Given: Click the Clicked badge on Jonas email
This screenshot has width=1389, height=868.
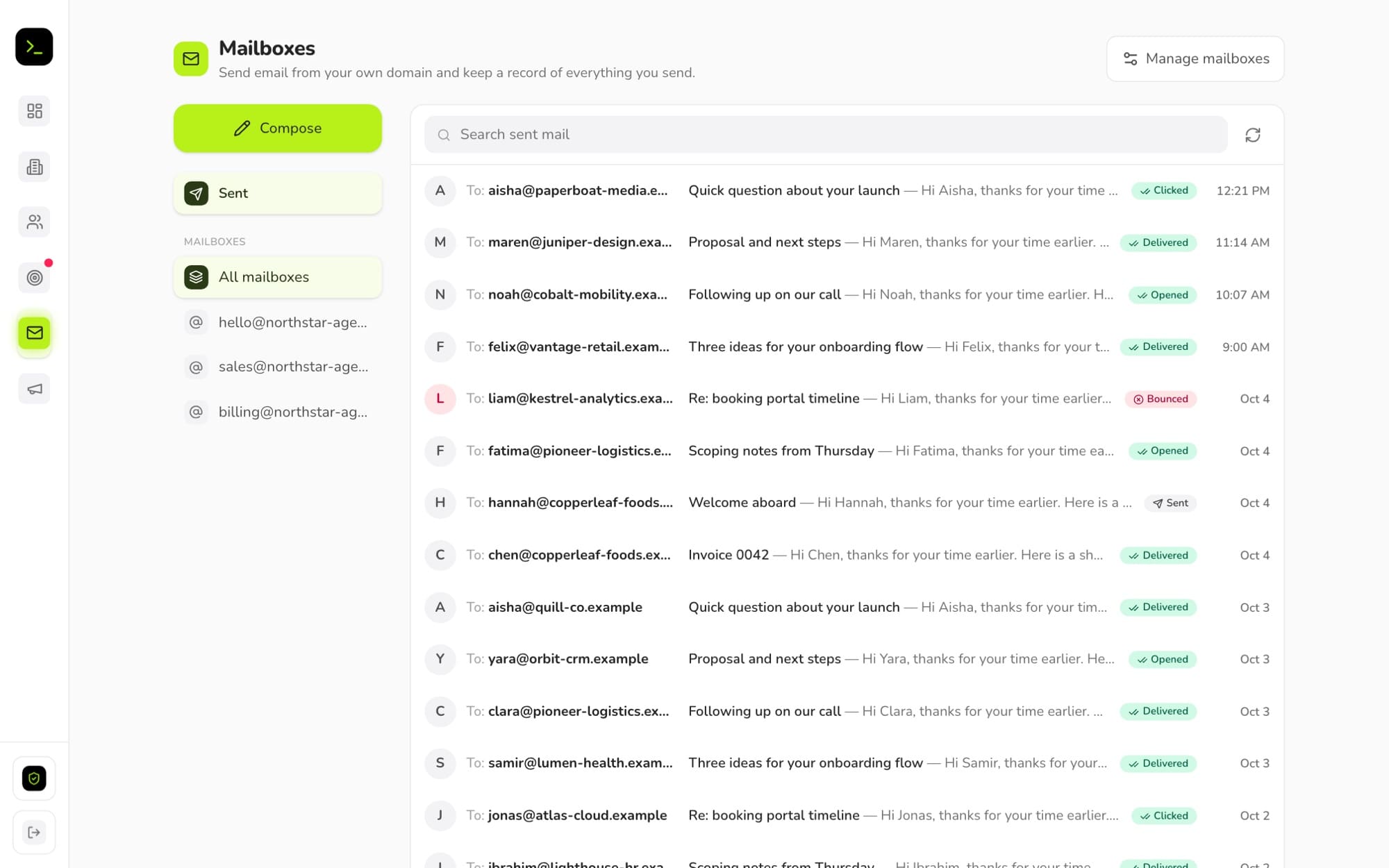Looking at the screenshot, I should click(x=1164, y=815).
